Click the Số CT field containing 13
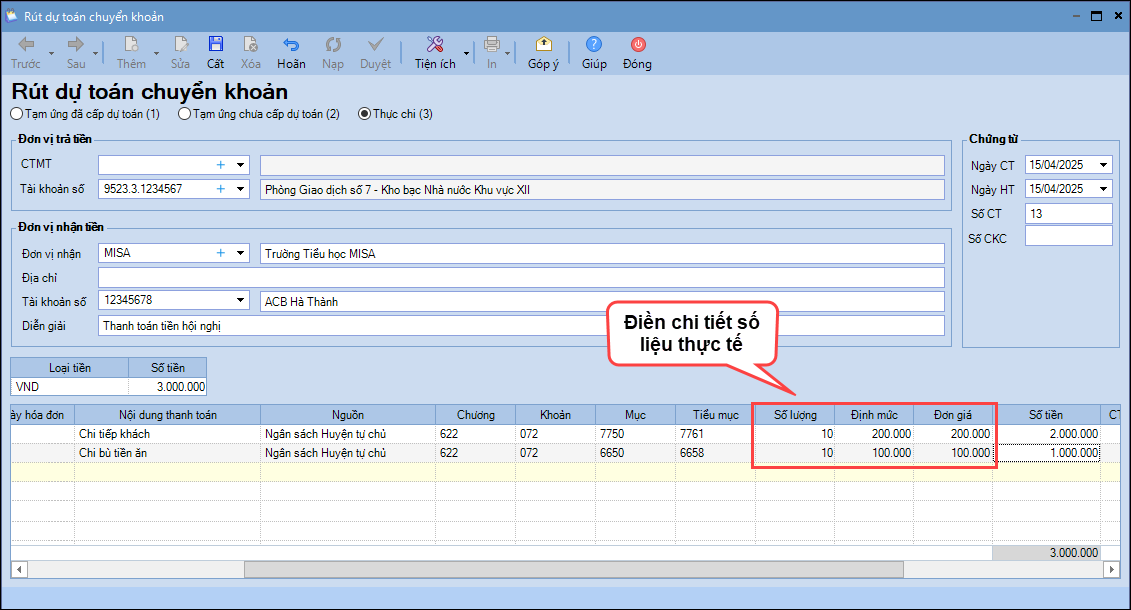 (x=1068, y=213)
